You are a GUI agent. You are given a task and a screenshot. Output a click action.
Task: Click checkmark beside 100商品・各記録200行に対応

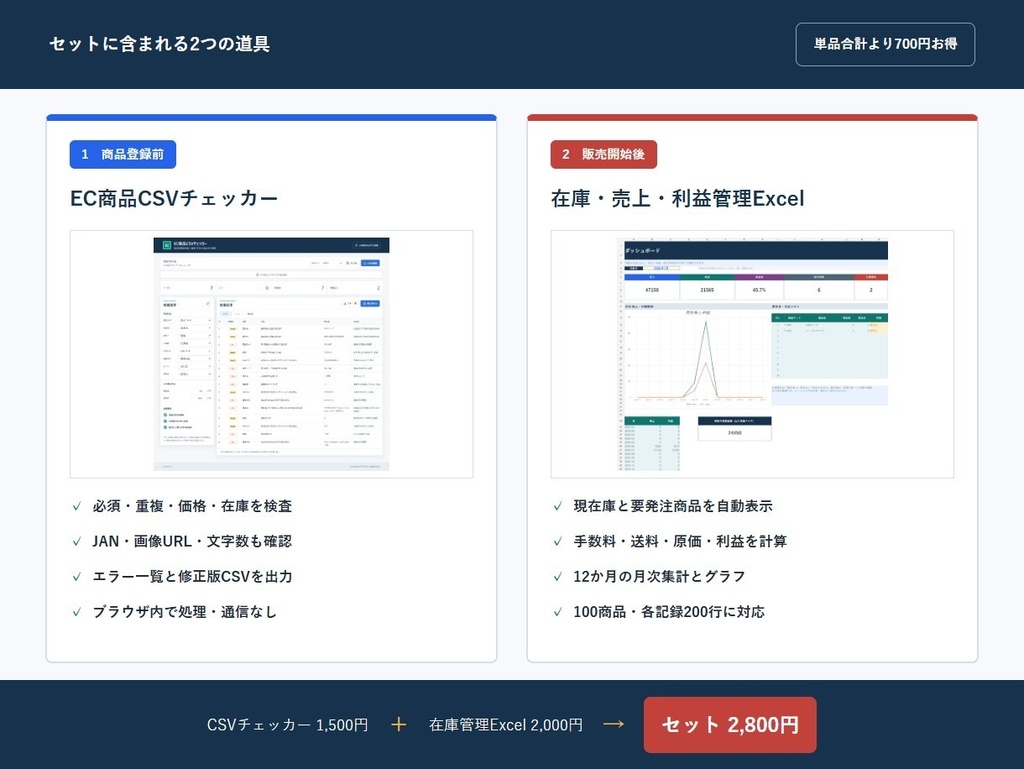pos(558,612)
